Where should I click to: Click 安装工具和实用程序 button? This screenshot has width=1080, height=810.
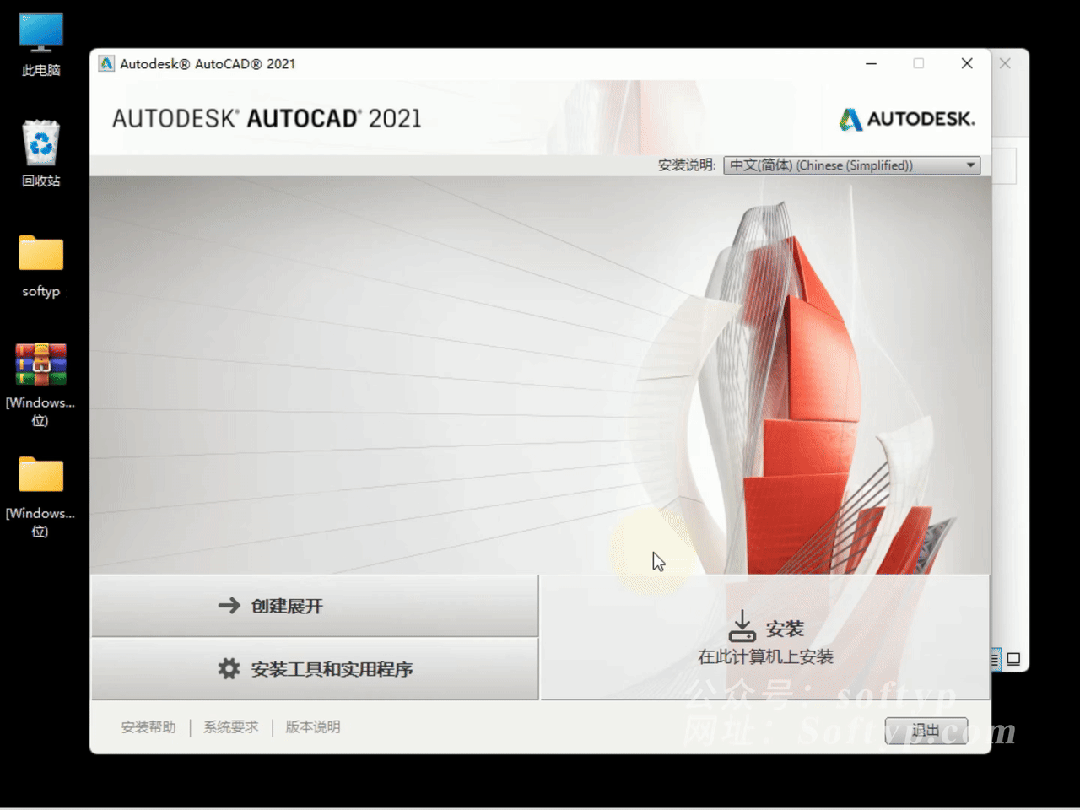coord(315,669)
